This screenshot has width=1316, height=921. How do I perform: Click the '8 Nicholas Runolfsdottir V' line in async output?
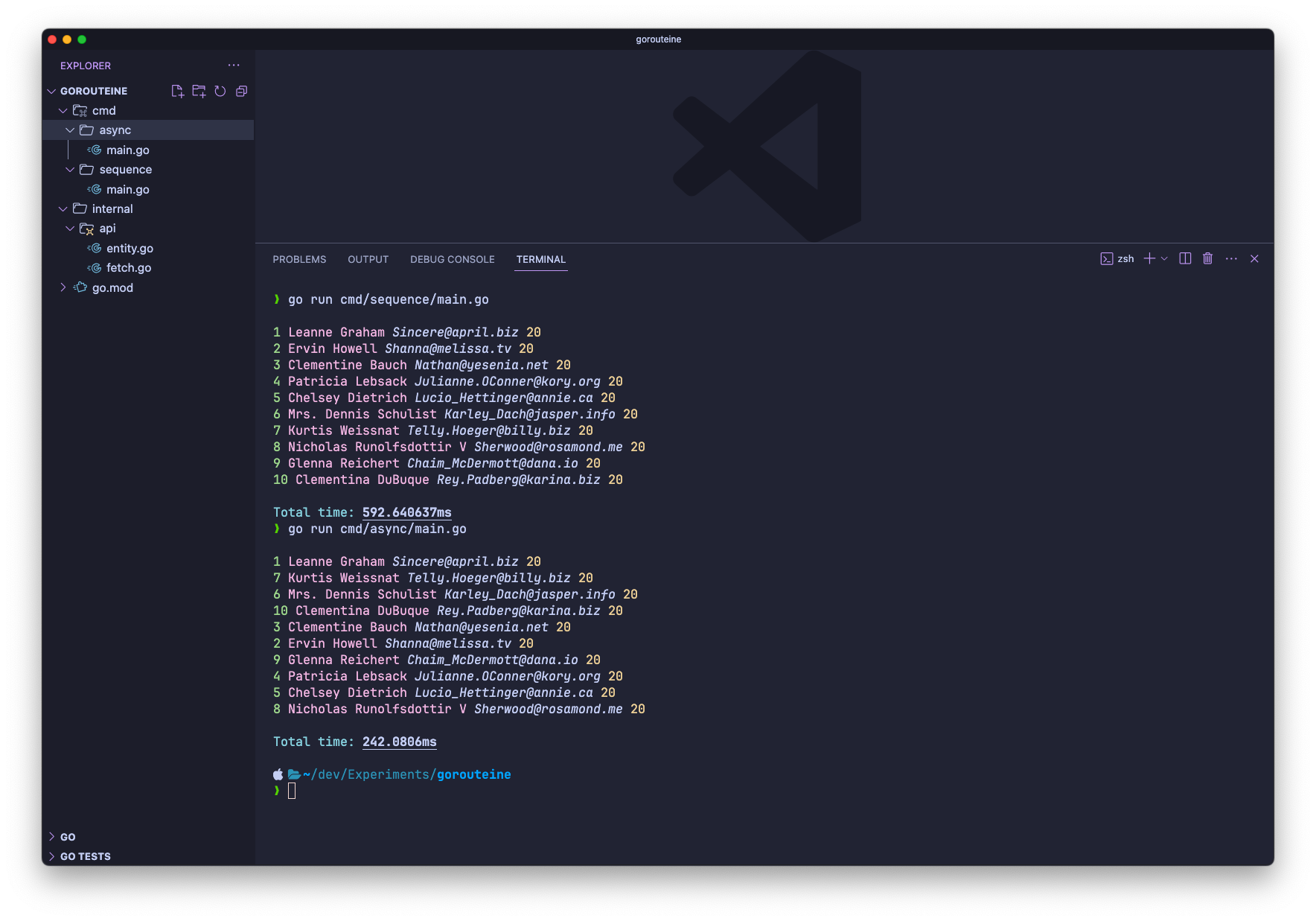459,709
